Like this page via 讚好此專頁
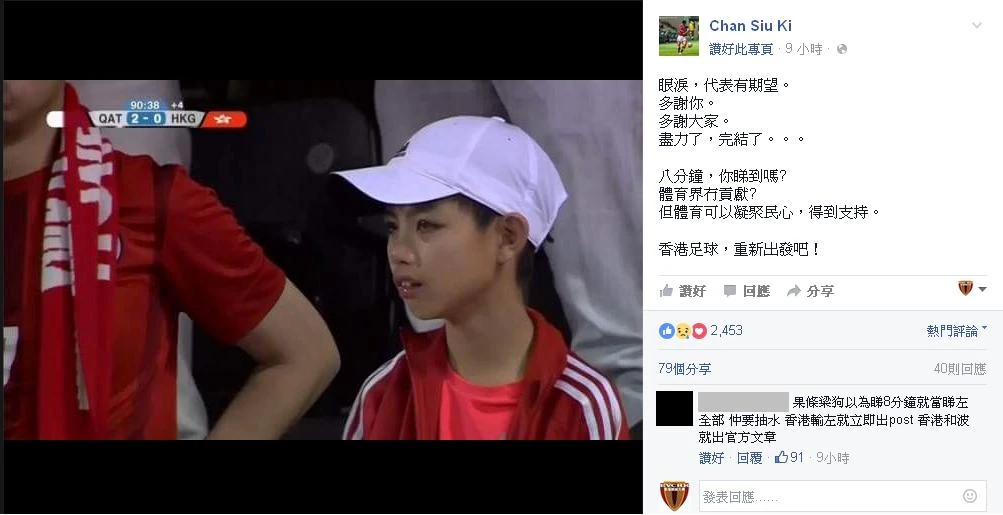This screenshot has height=515, width=1003. pos(741,49)
